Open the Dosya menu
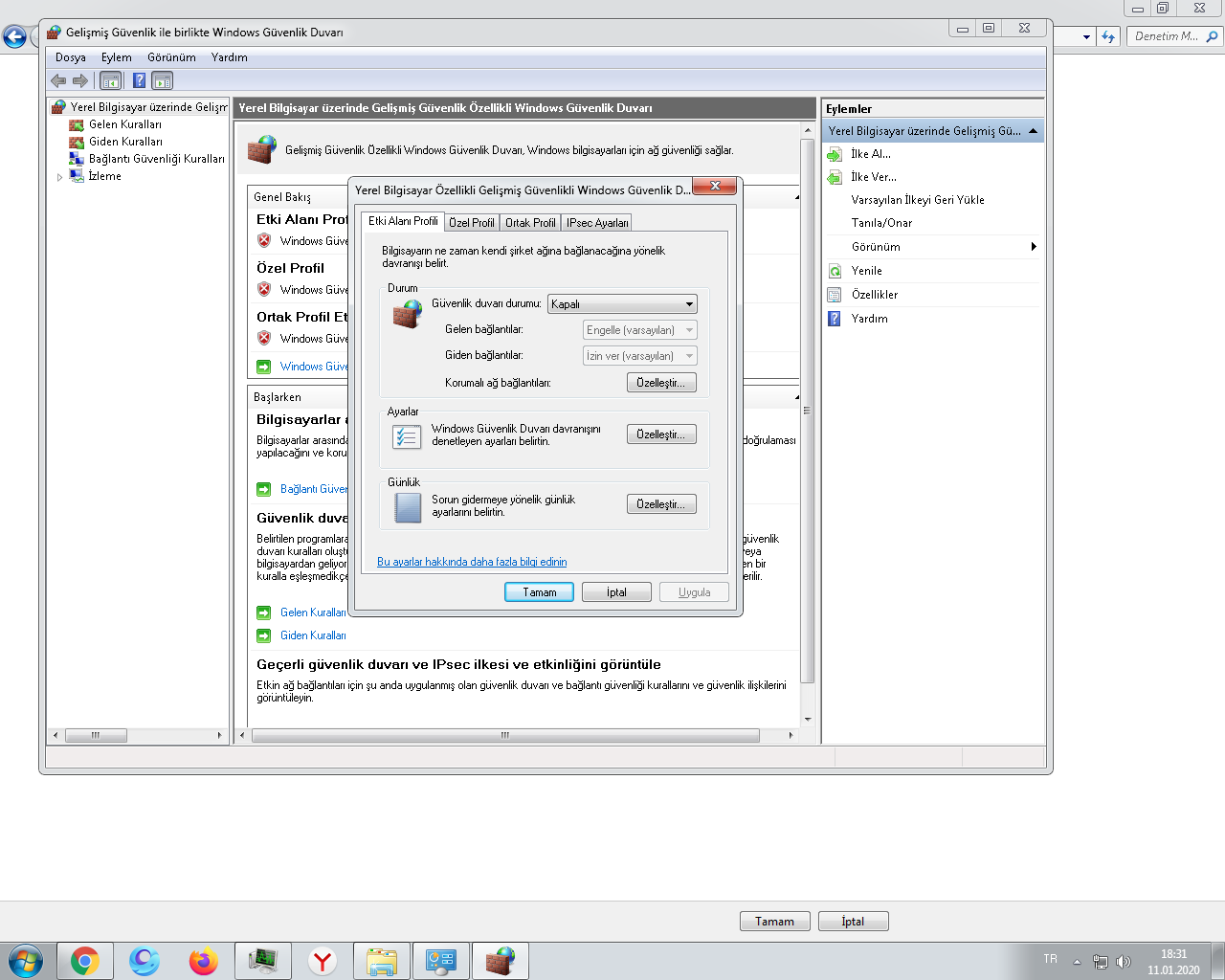Screen dimensions: 1225x980 71,57
